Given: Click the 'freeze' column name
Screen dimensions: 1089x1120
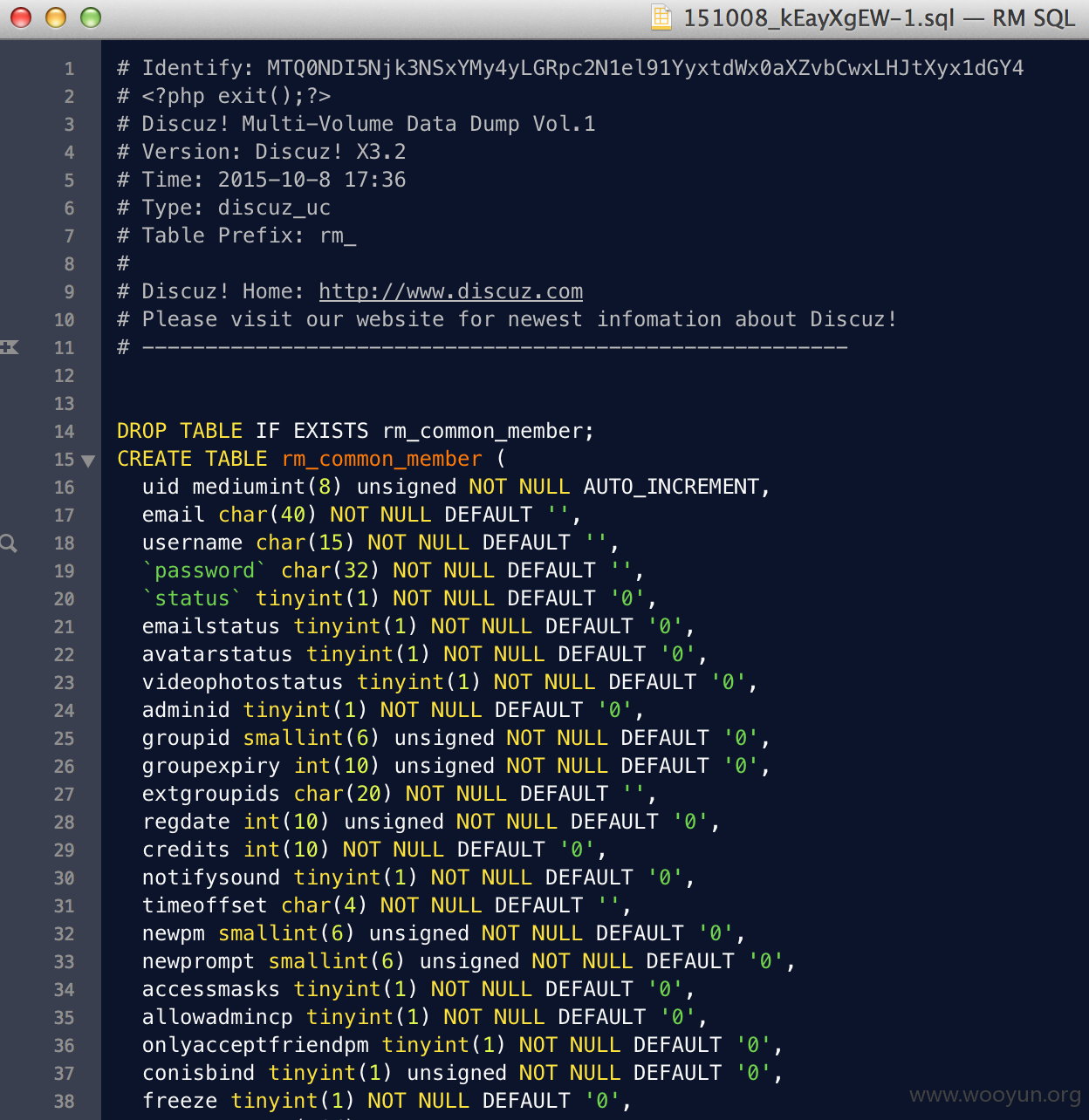Looking at the screenshot, I should point(180,1101).
